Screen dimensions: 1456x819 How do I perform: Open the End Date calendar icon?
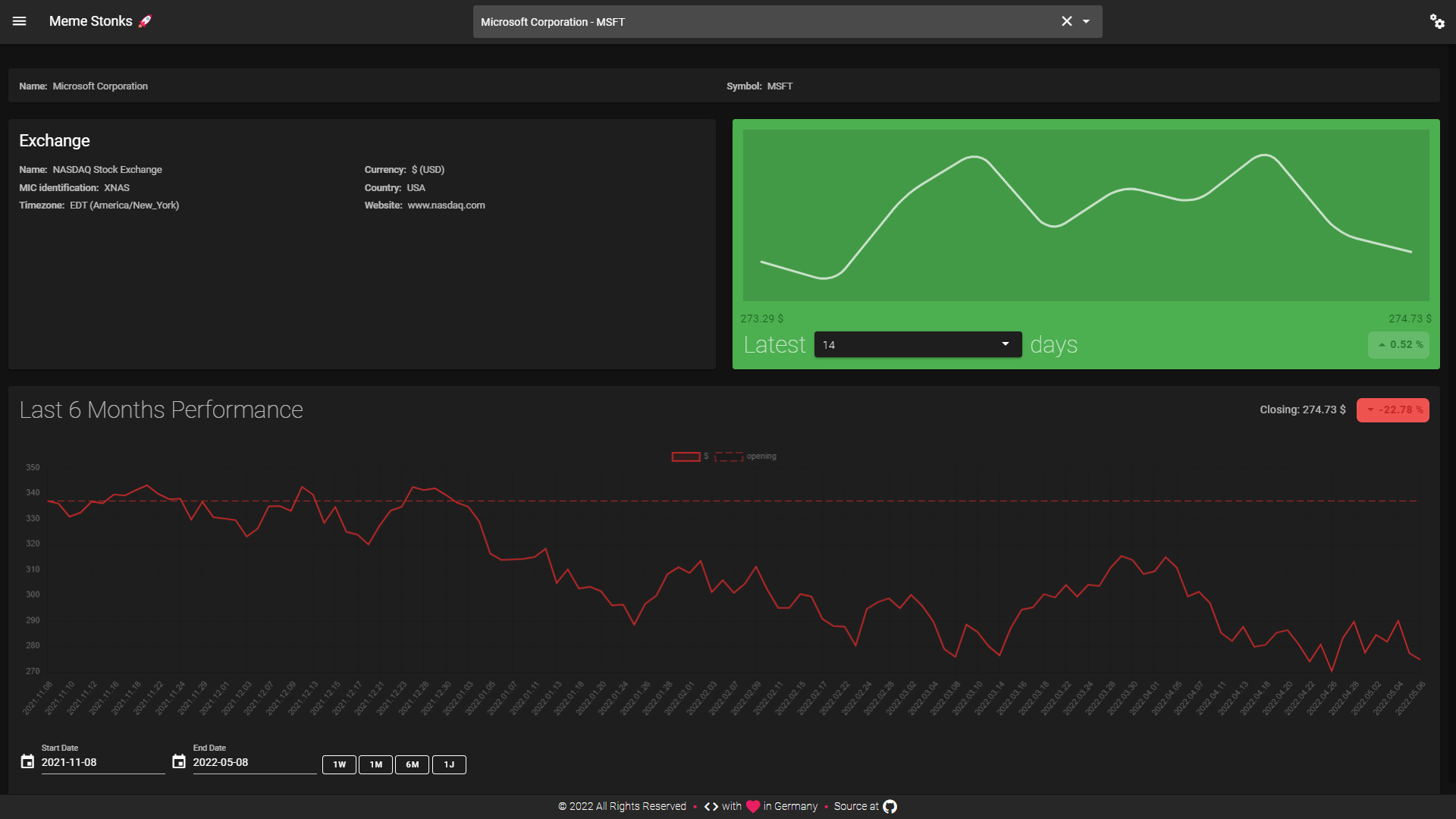coord(179,761)
